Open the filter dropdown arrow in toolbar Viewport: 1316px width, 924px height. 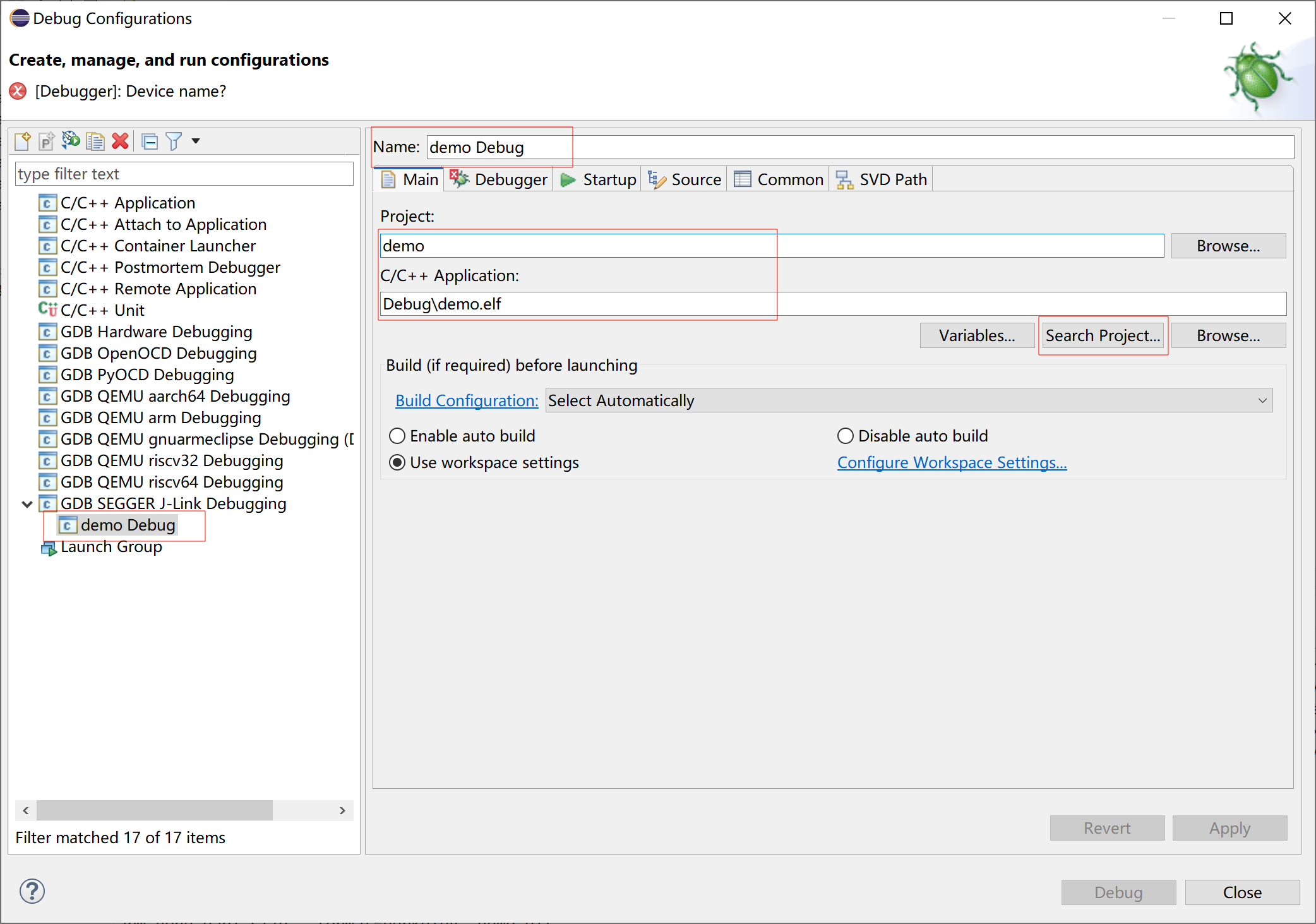click(196, 141)
